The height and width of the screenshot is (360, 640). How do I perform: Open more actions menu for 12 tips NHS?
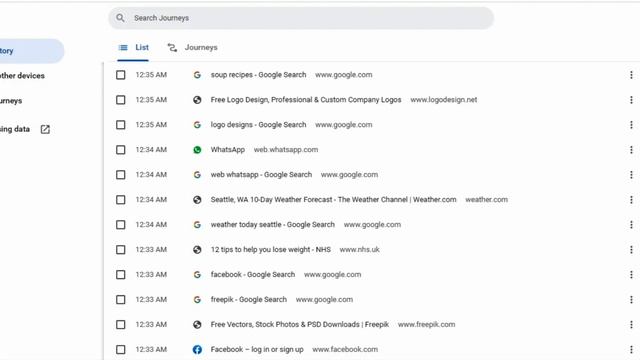(631, 250)
